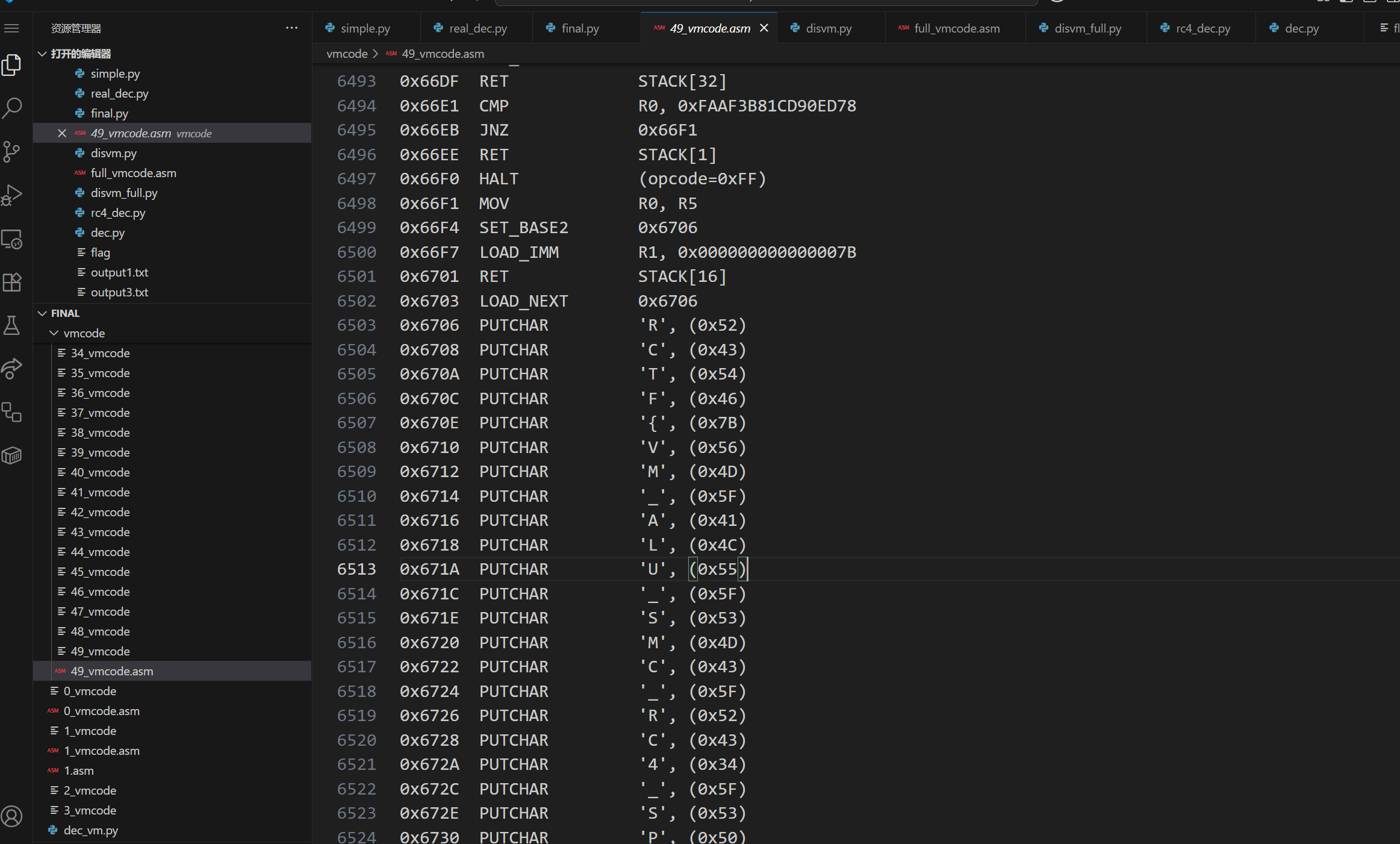
Task: Open the Source Control view
Action: click(12, 151)
